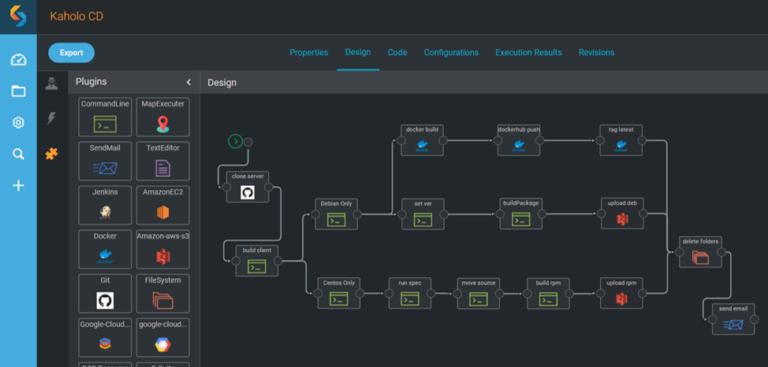Collapse the Plugins panel chevron
Screen dimensions: 768x367
(x=189, y=82)
